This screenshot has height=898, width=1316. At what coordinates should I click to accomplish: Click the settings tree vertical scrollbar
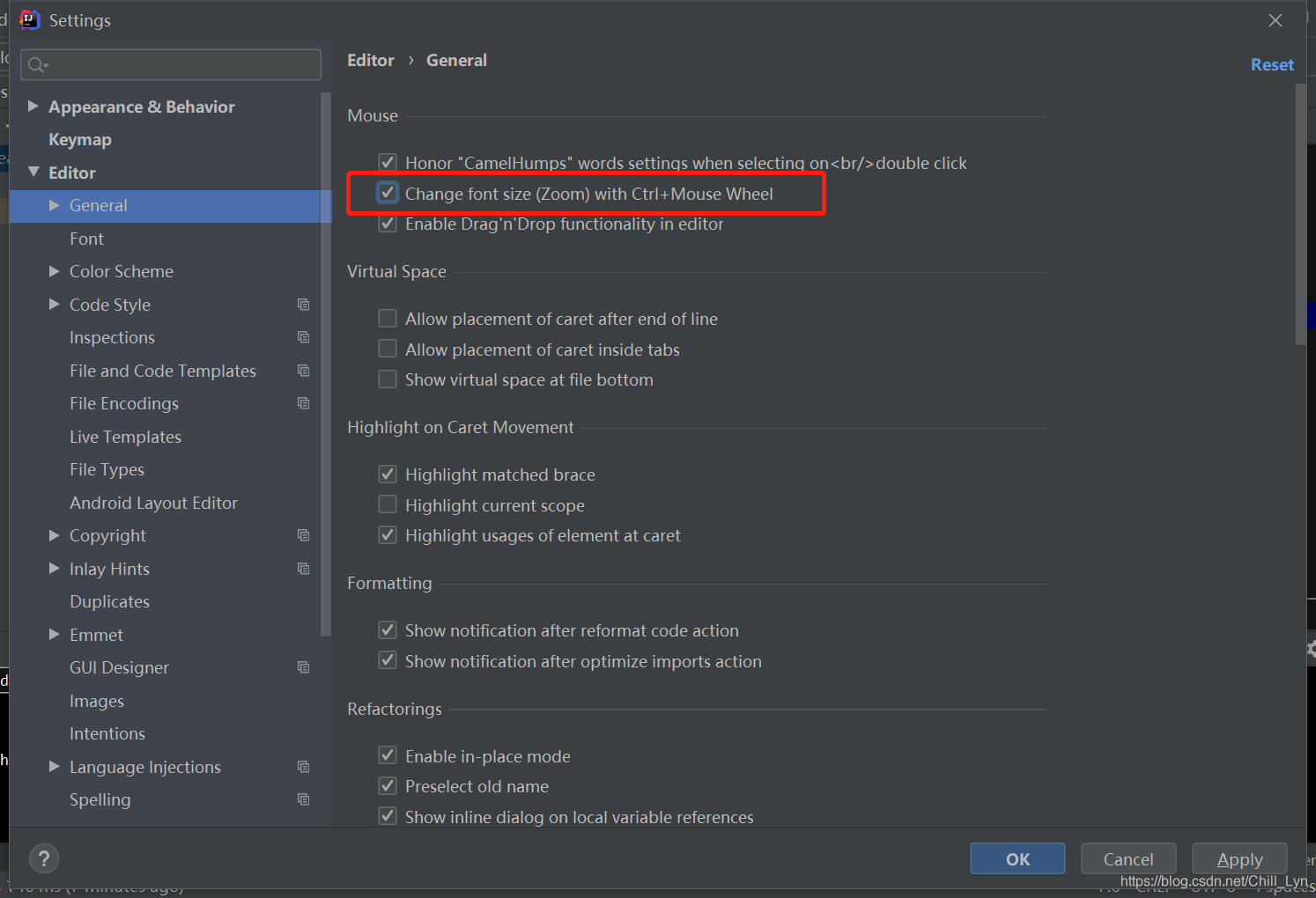click(326, 363)
